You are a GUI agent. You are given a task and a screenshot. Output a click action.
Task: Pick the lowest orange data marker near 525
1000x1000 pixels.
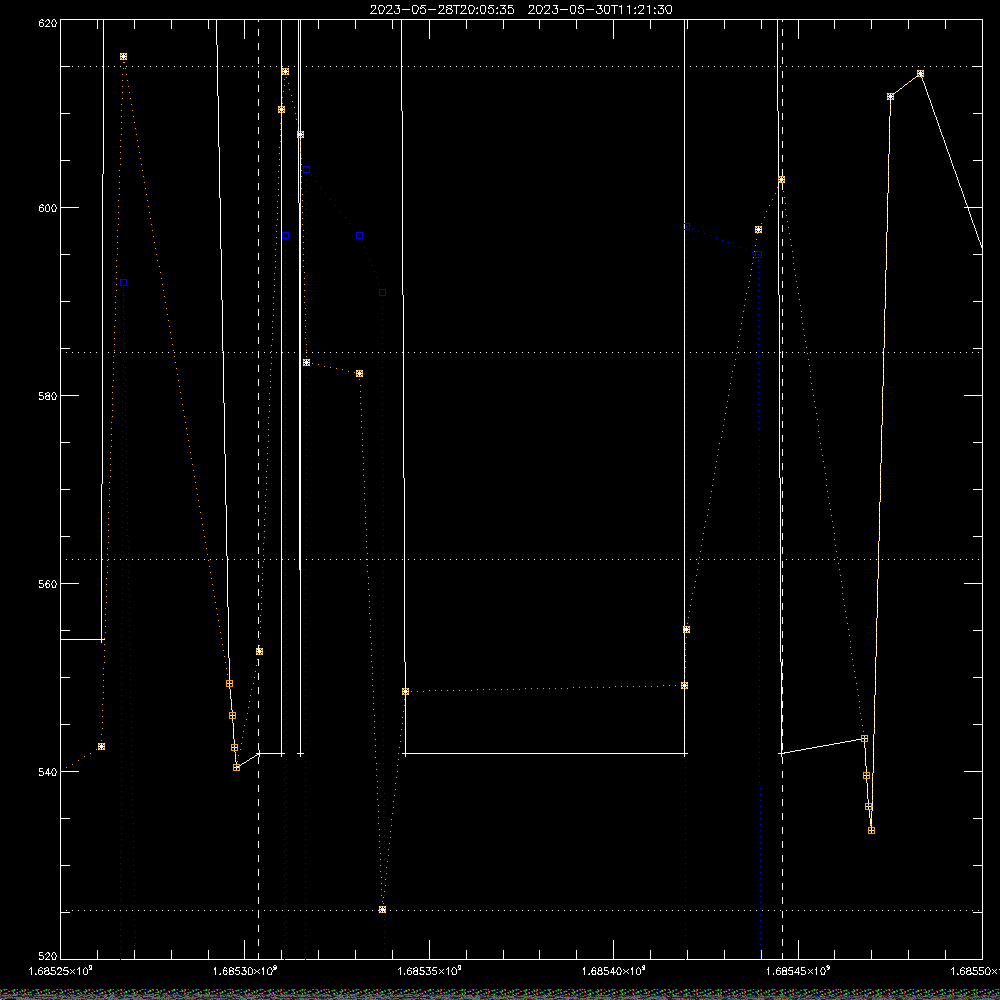382,909
